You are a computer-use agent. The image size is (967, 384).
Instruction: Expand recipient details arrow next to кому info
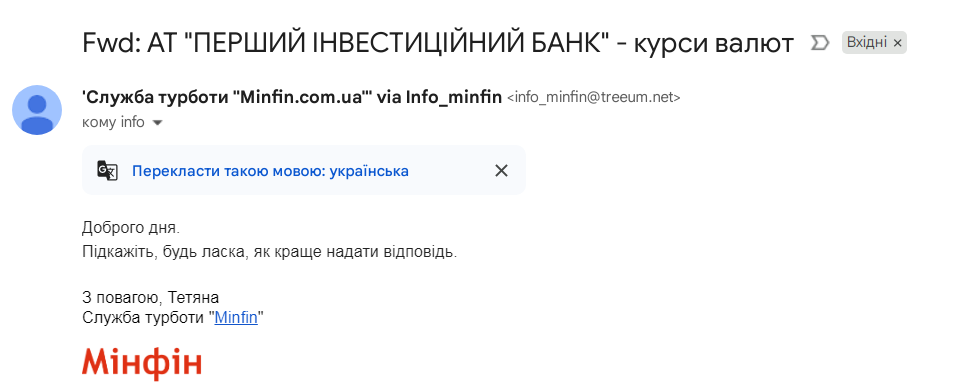(157, 123)
